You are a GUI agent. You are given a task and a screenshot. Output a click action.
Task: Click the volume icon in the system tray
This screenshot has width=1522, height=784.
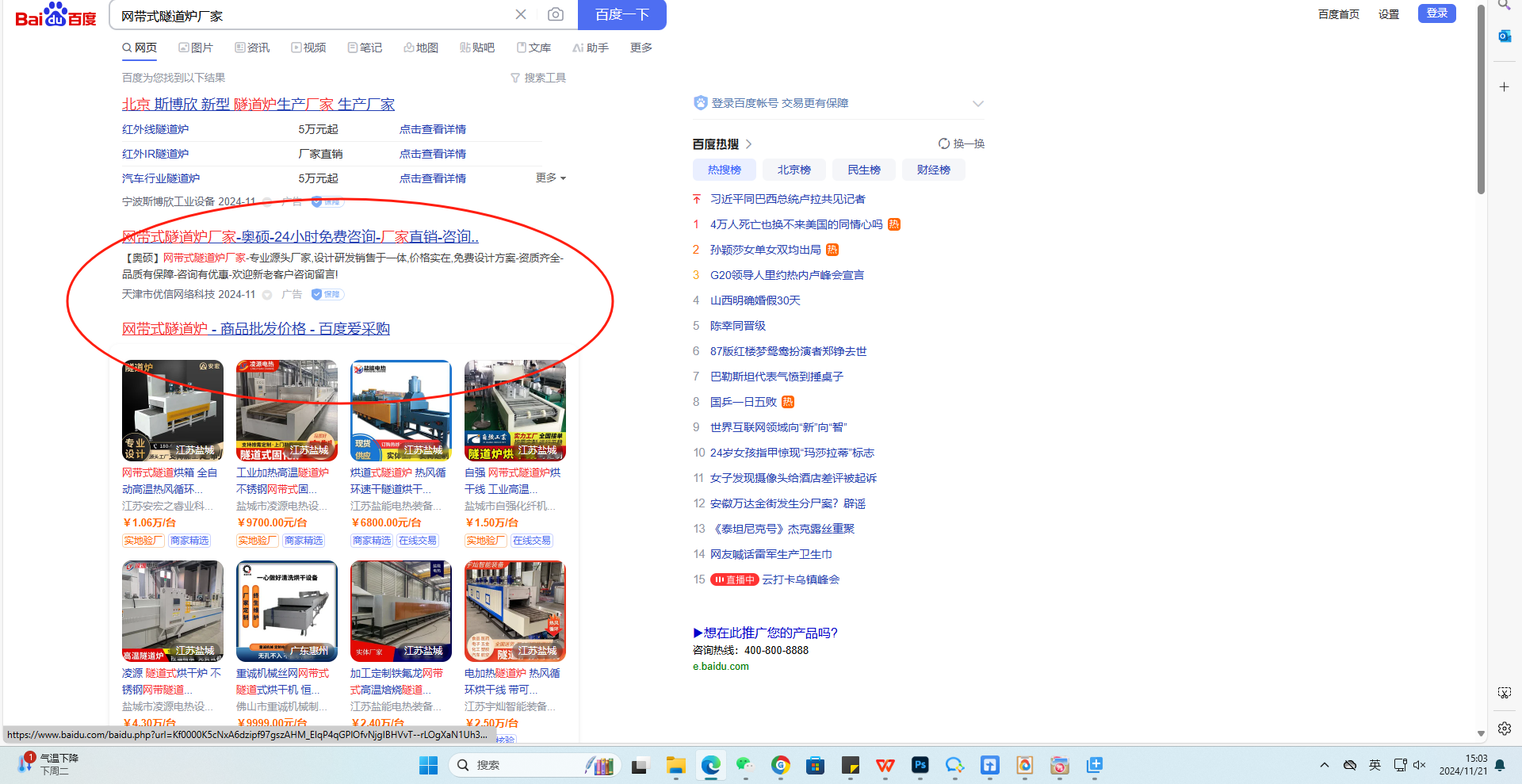point(1419,765)
